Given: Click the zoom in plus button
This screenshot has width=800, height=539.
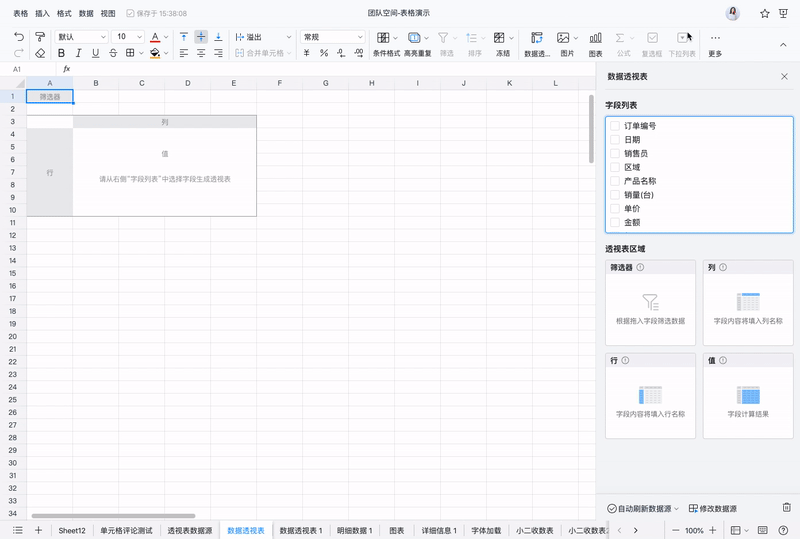Looking at the screenshot, I should [713, 530].
